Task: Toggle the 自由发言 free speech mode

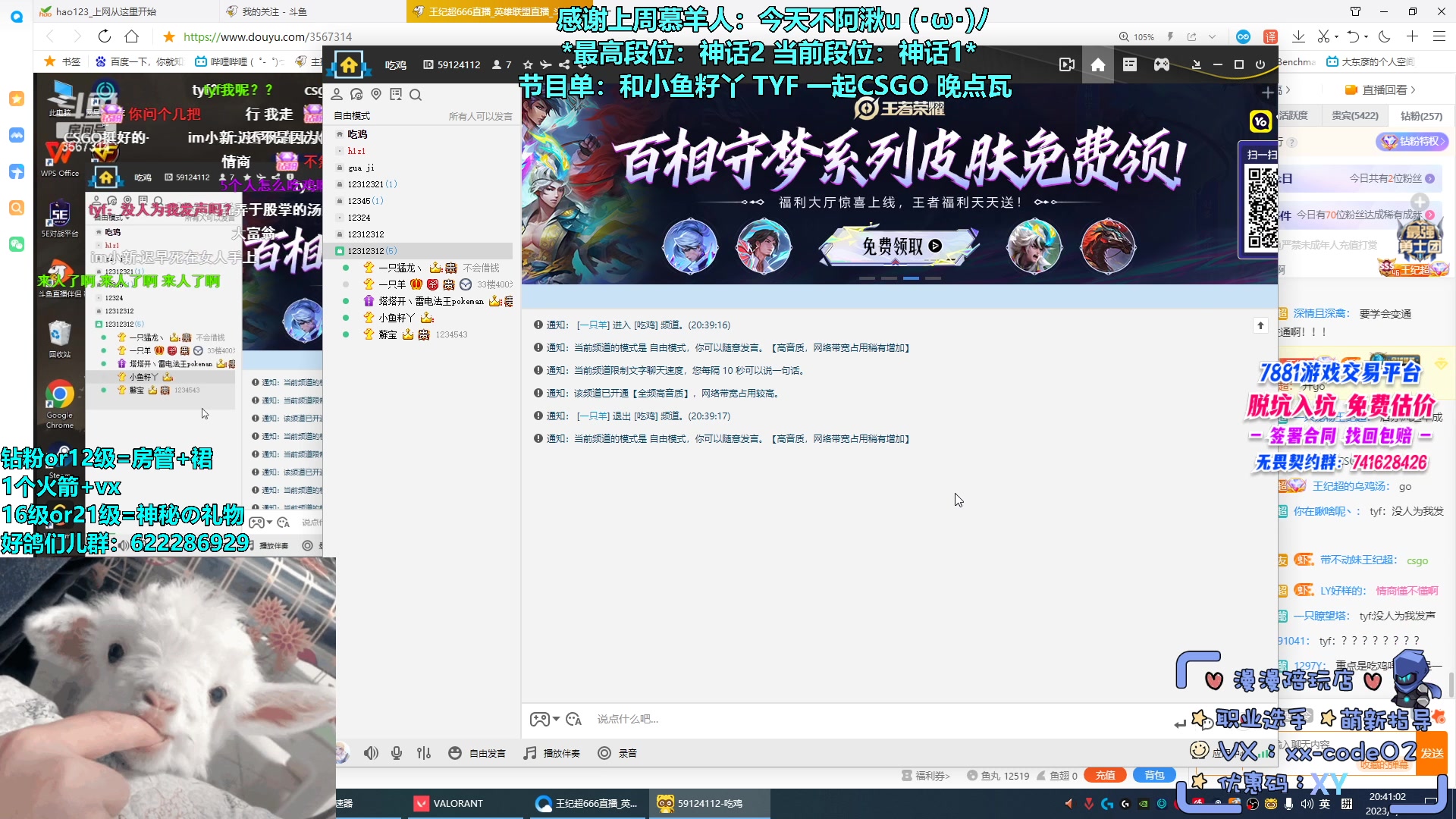Action: 476,753
